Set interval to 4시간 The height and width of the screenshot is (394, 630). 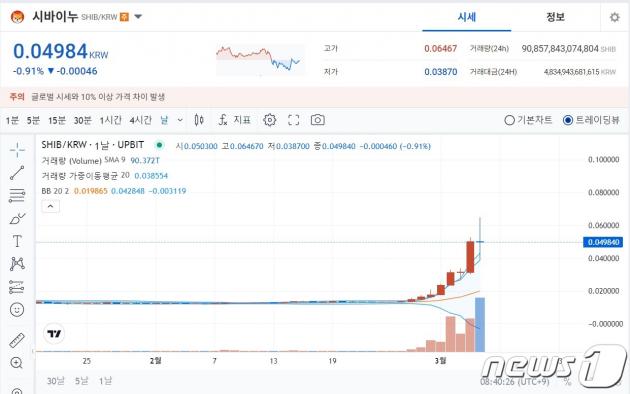(141, 120)
